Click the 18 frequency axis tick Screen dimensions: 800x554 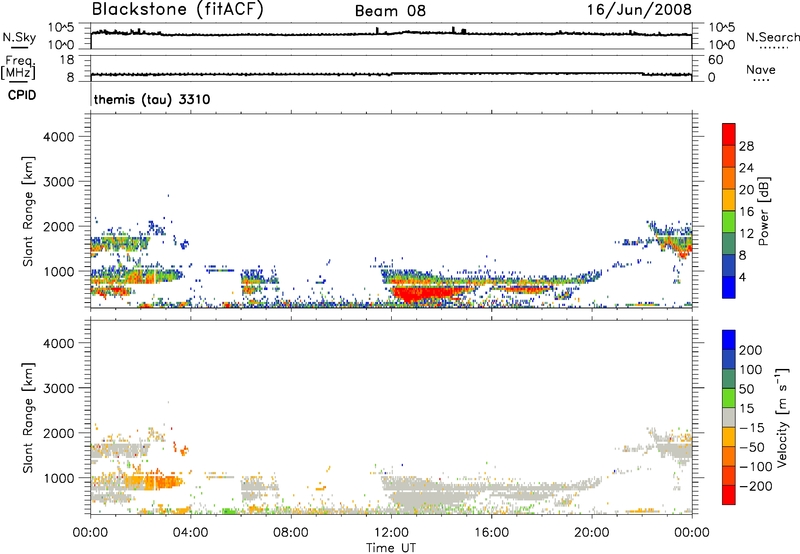67,60
